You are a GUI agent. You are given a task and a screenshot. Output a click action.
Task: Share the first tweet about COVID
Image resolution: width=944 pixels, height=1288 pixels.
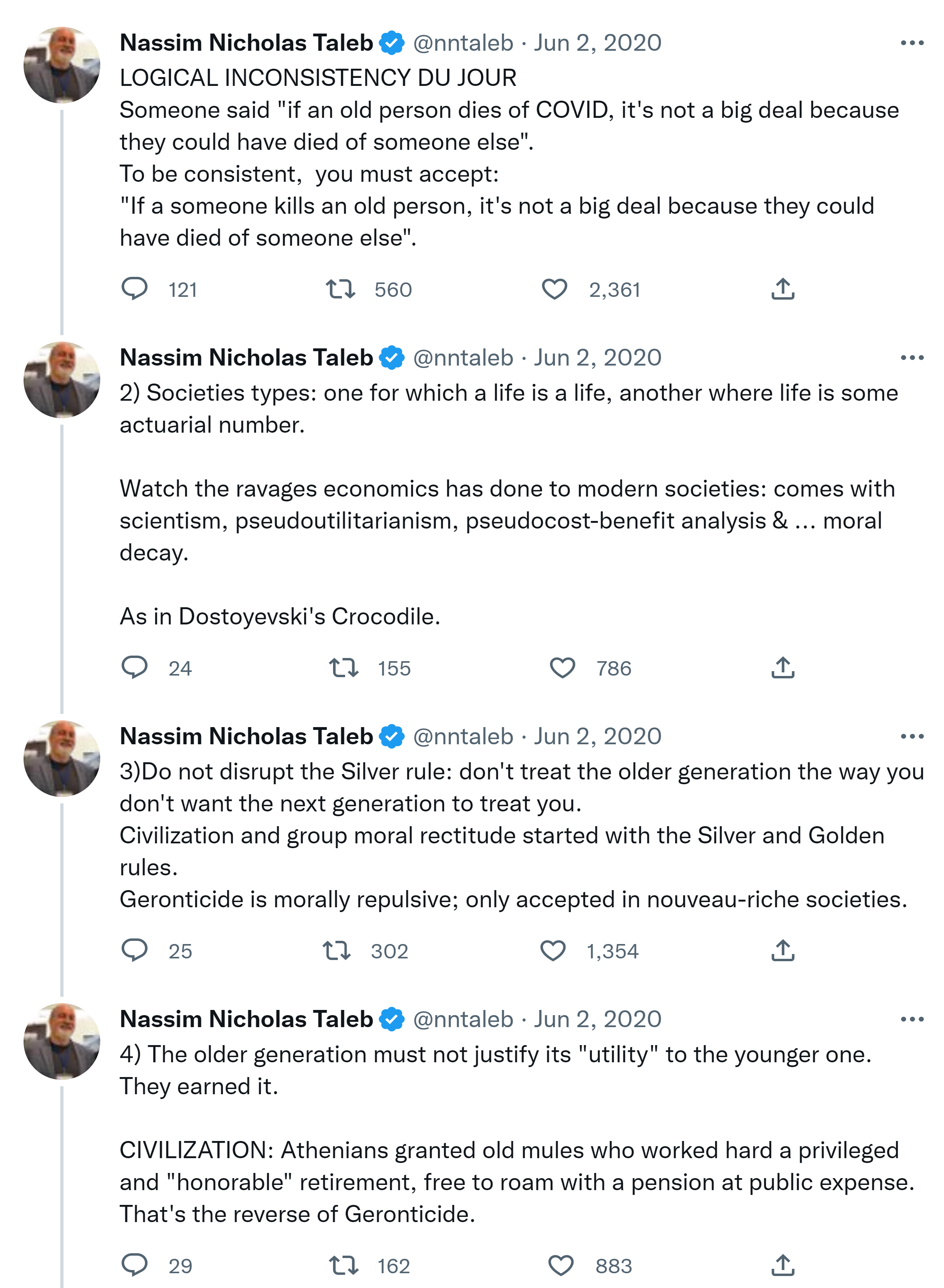pos(783,289)
